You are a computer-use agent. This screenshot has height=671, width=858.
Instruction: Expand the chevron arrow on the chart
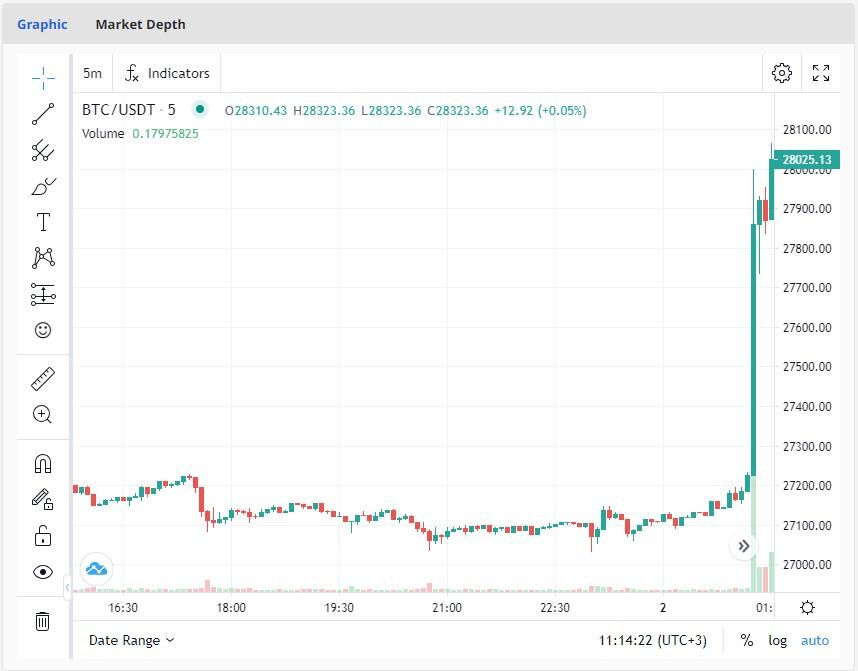pyautogui.click(x=744, y=546)
